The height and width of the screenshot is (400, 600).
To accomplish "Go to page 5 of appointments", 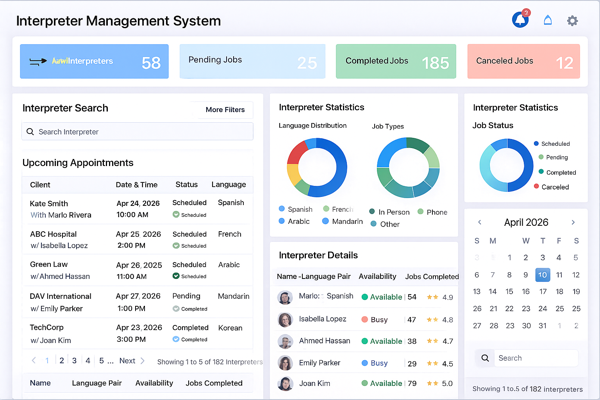I will [x=101, y=361].
